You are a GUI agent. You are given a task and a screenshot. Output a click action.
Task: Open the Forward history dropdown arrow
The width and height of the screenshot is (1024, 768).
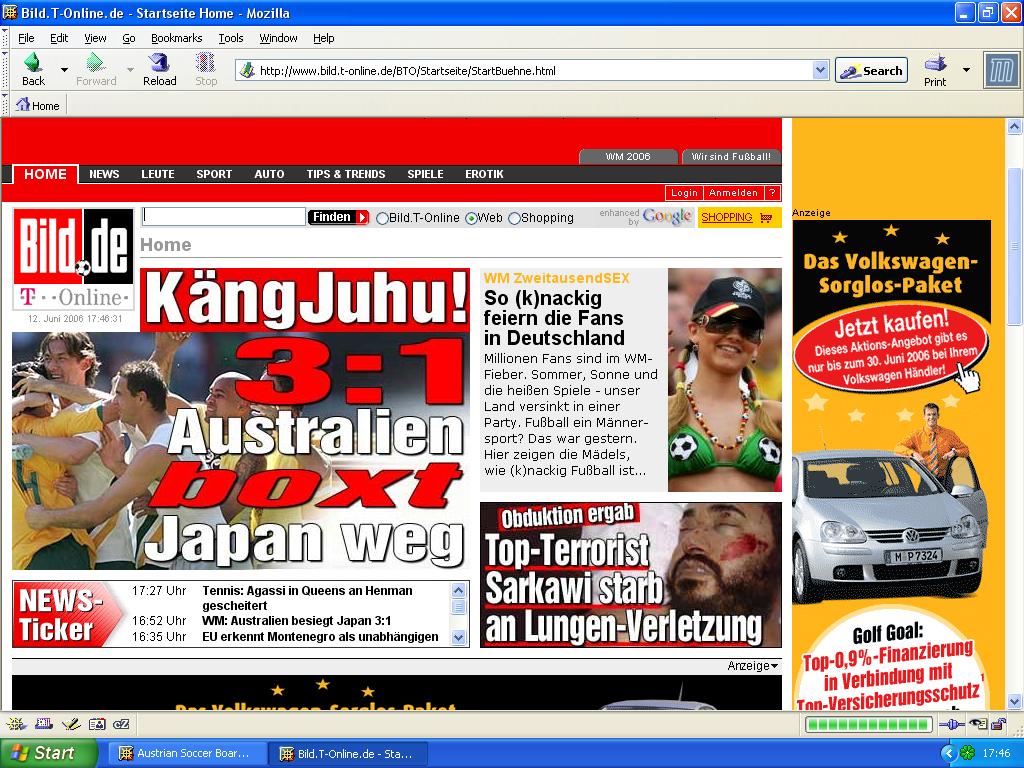coord(130,69)
